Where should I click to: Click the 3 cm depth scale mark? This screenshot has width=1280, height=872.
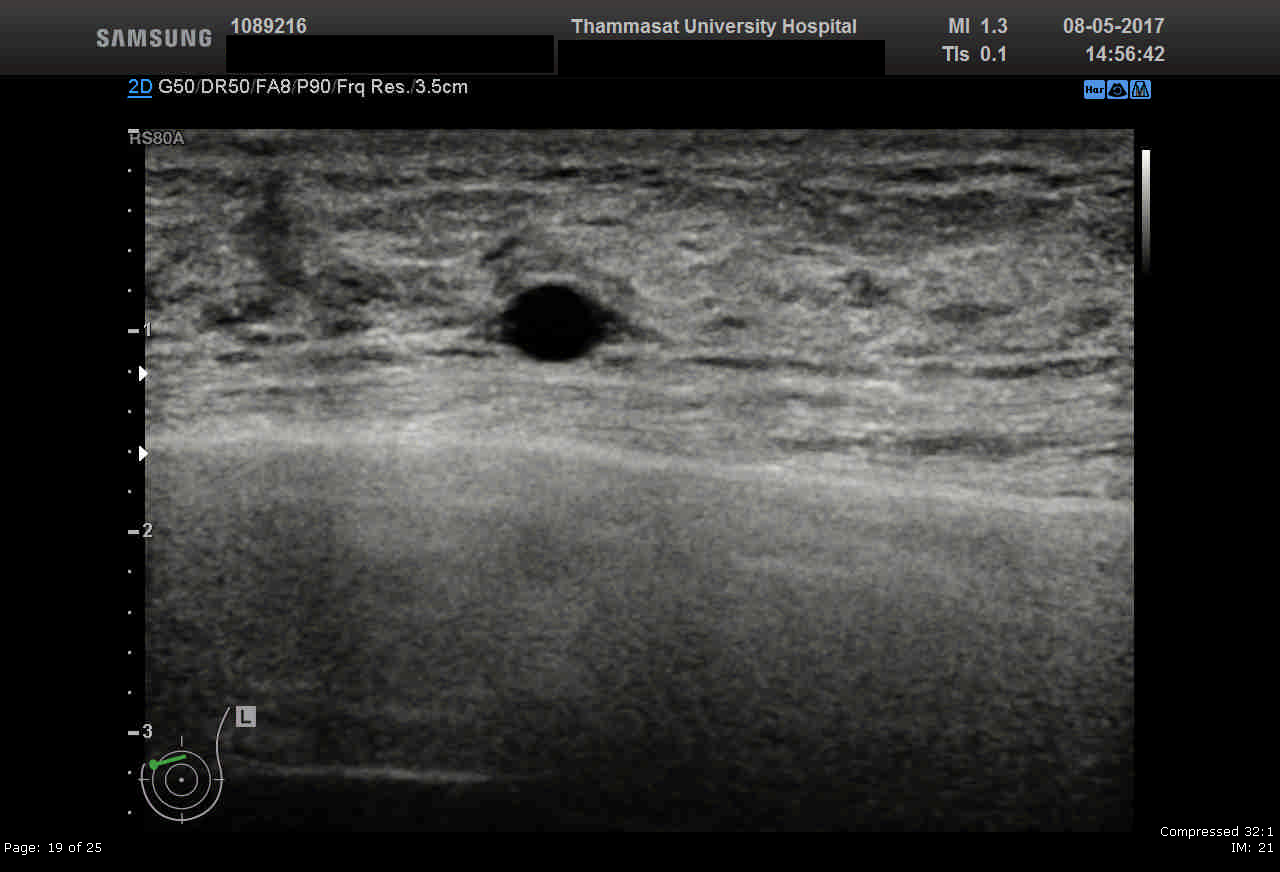(x=139, y=731)
